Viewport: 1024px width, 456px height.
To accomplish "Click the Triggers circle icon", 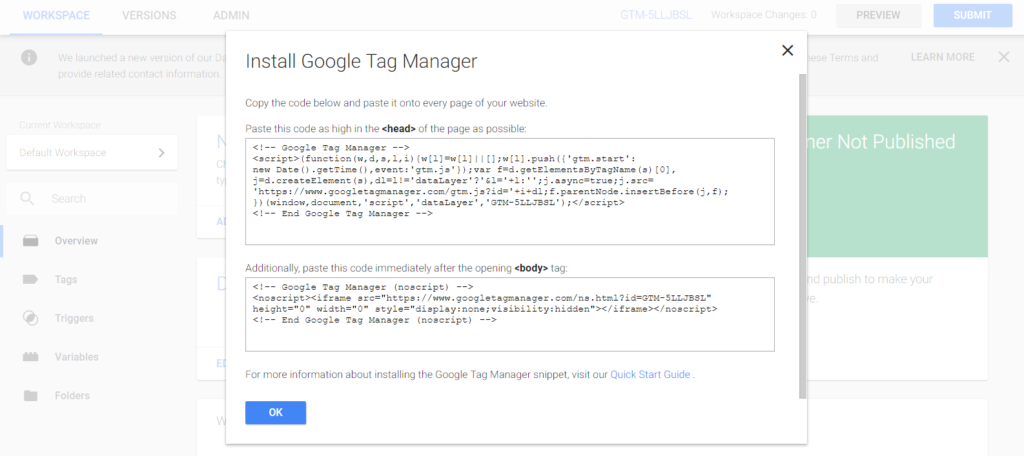I will (30, 318).
